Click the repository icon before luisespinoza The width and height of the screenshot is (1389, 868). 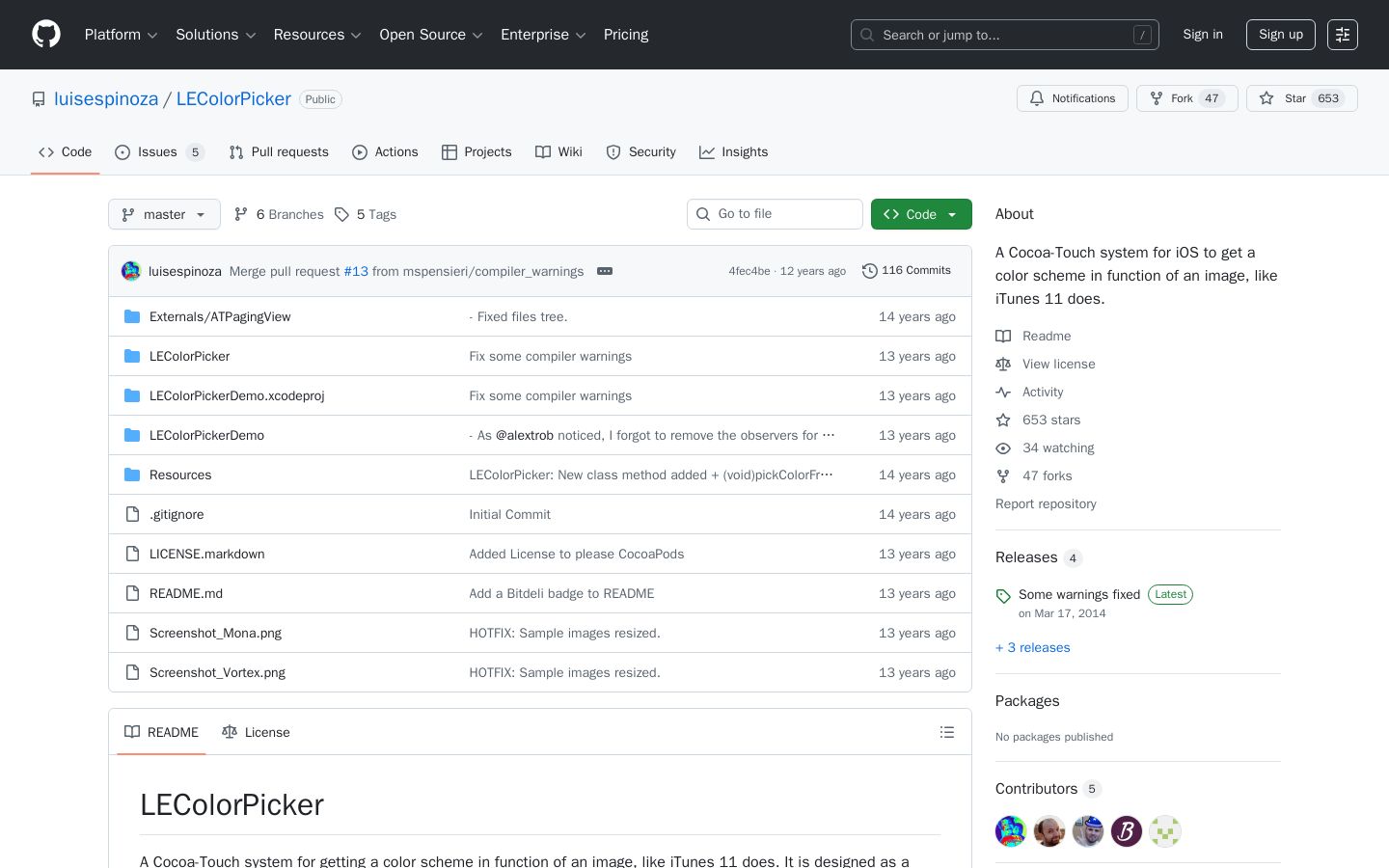click(x=39, y=99)
